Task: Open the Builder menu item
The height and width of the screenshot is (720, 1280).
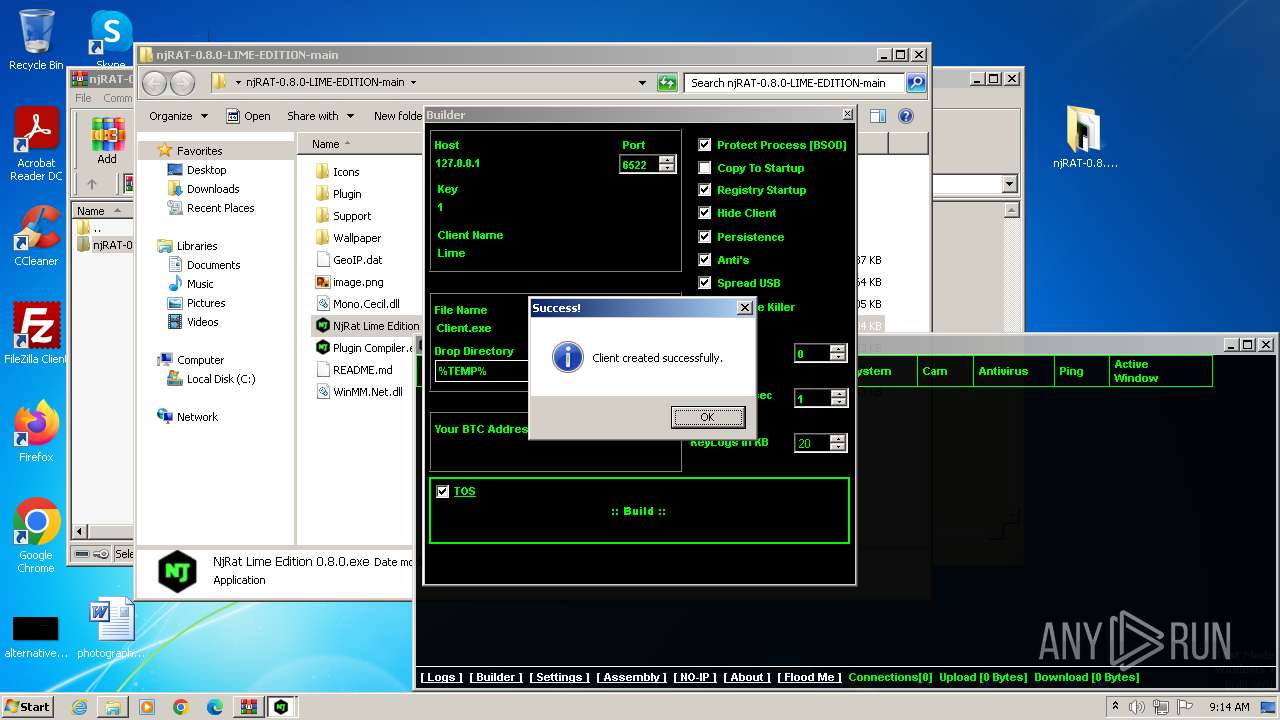Action: click(x=496, y=677)
